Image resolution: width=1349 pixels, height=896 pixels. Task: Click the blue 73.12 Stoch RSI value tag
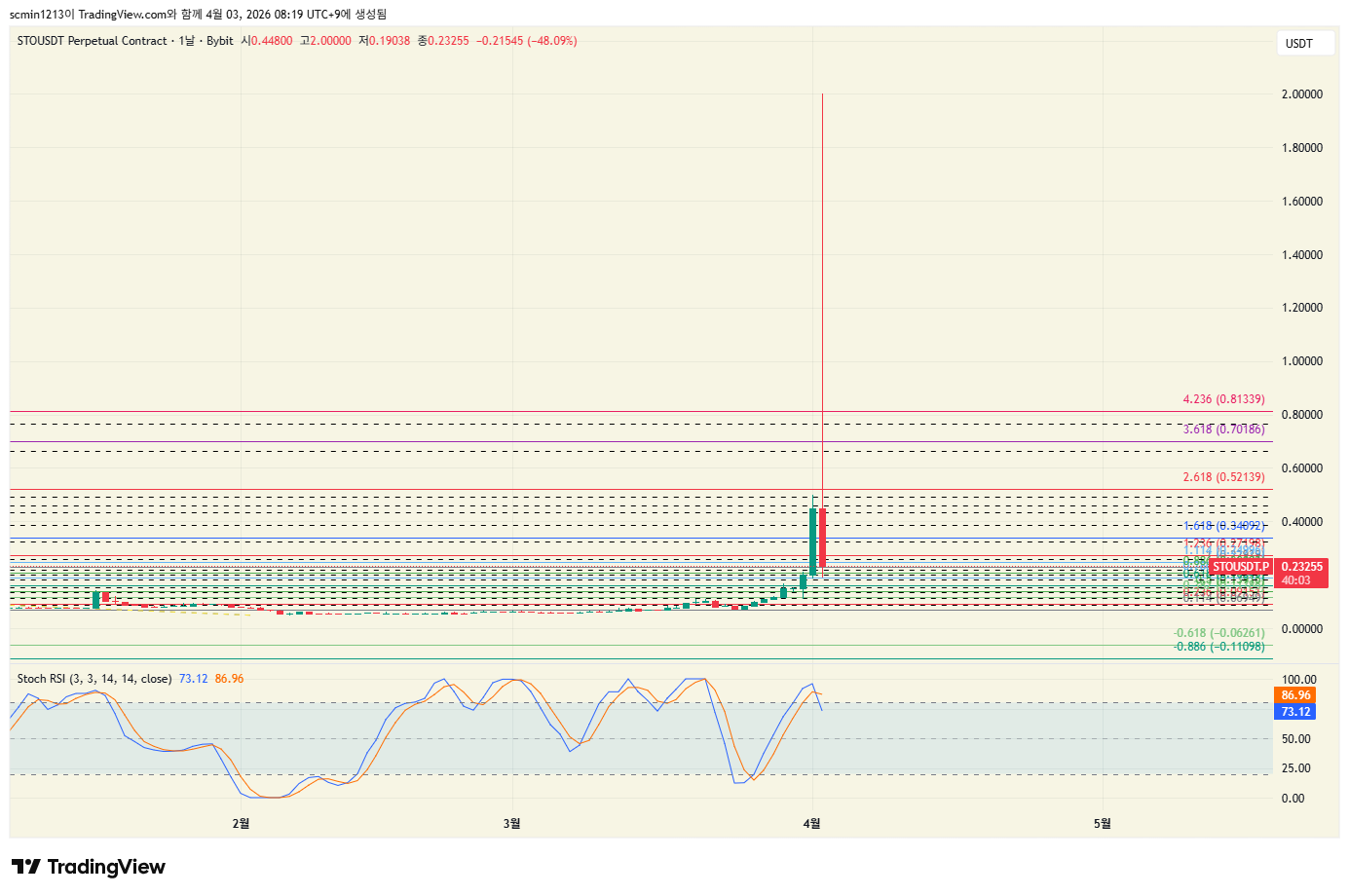[1295, 712]
